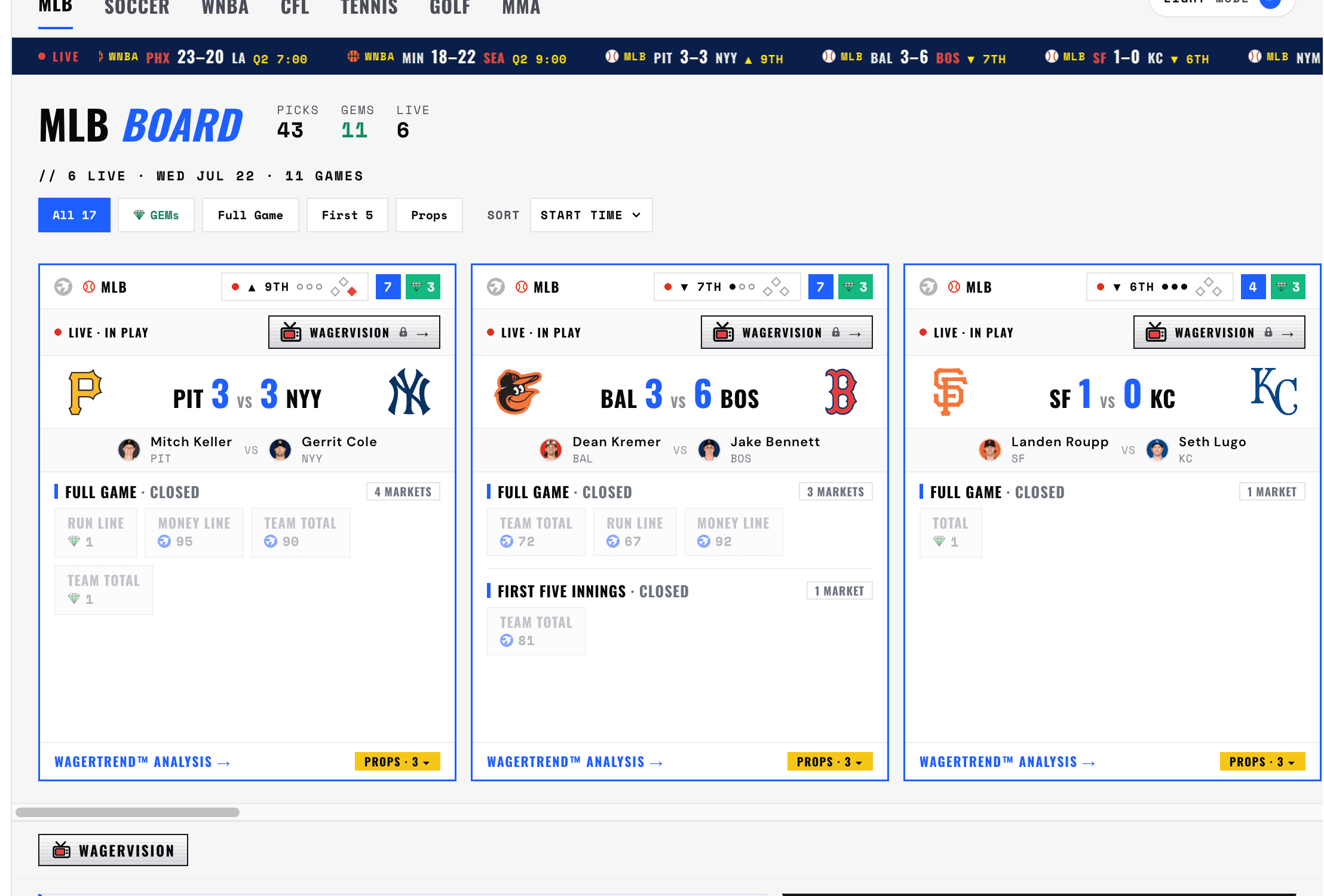Screen dimensions: 1324x896
Task: Open the MLB sport tab
Action: [x=56, y=8]
